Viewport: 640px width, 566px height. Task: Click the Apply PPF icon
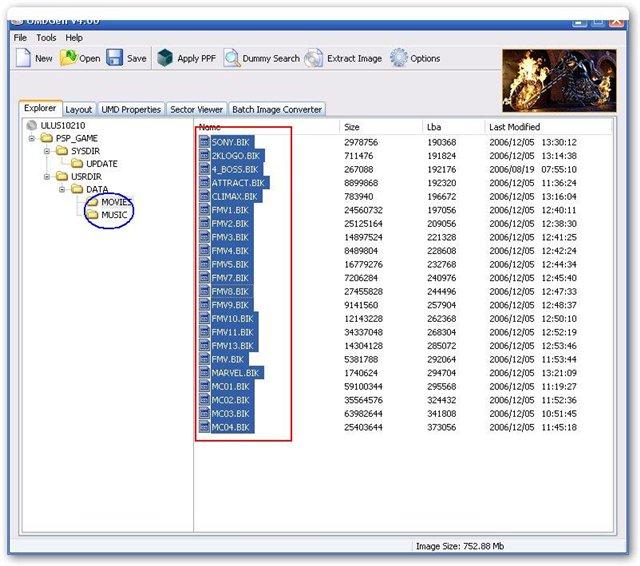coord(165,58)
